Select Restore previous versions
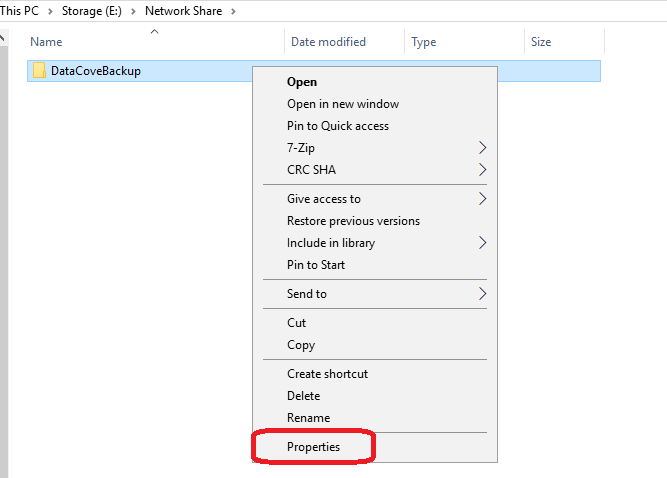 click(x=353, y=221)
